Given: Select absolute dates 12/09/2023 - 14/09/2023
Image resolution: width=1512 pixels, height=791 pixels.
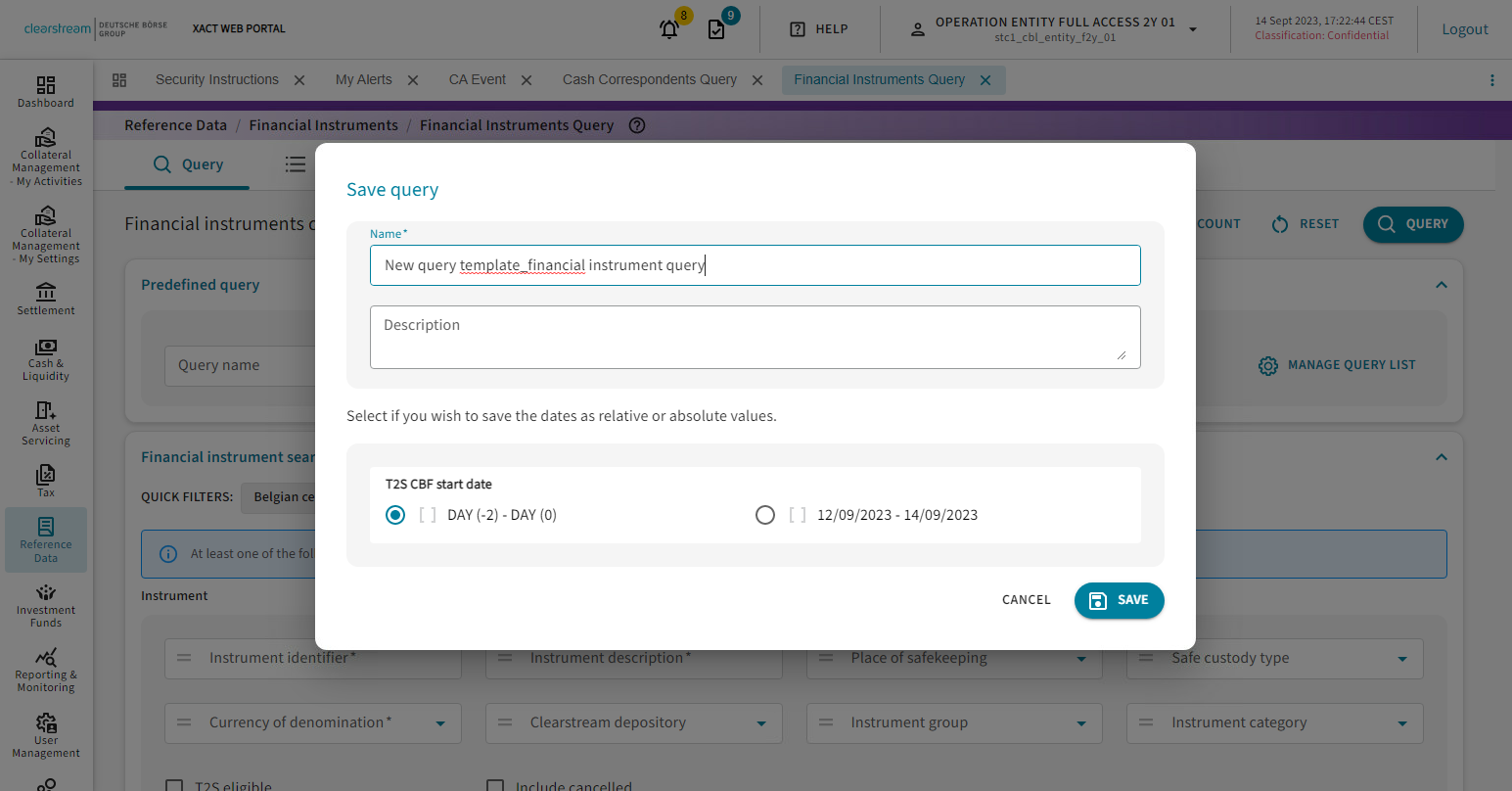Looking at the screenshot, I should [765, 515].
